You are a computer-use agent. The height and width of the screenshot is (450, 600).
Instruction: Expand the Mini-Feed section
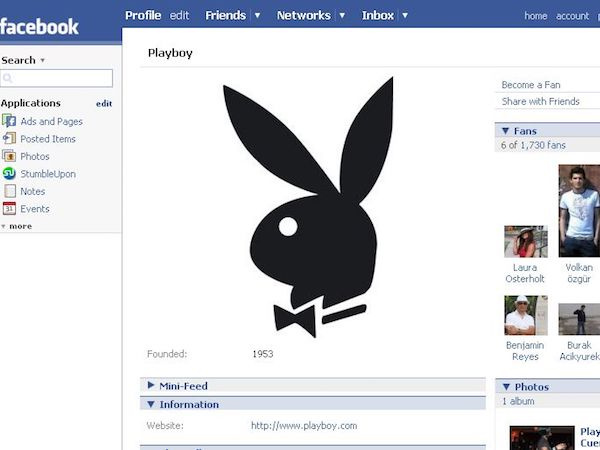(x=151, y=385)
